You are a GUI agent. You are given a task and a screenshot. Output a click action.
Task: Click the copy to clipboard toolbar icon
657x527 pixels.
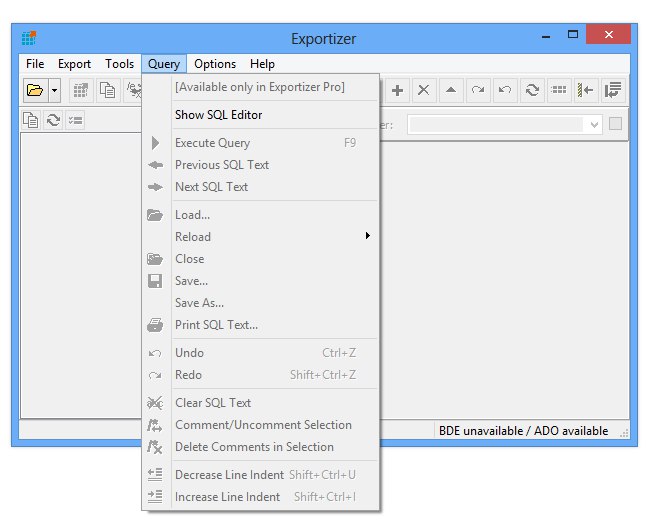pos(108,90)
